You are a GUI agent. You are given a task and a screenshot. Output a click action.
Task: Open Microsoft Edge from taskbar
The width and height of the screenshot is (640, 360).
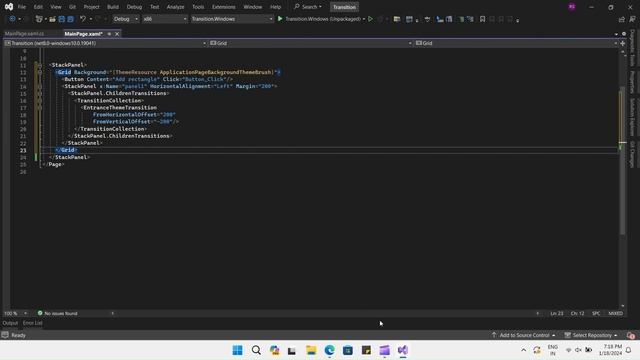pos(329,350)
